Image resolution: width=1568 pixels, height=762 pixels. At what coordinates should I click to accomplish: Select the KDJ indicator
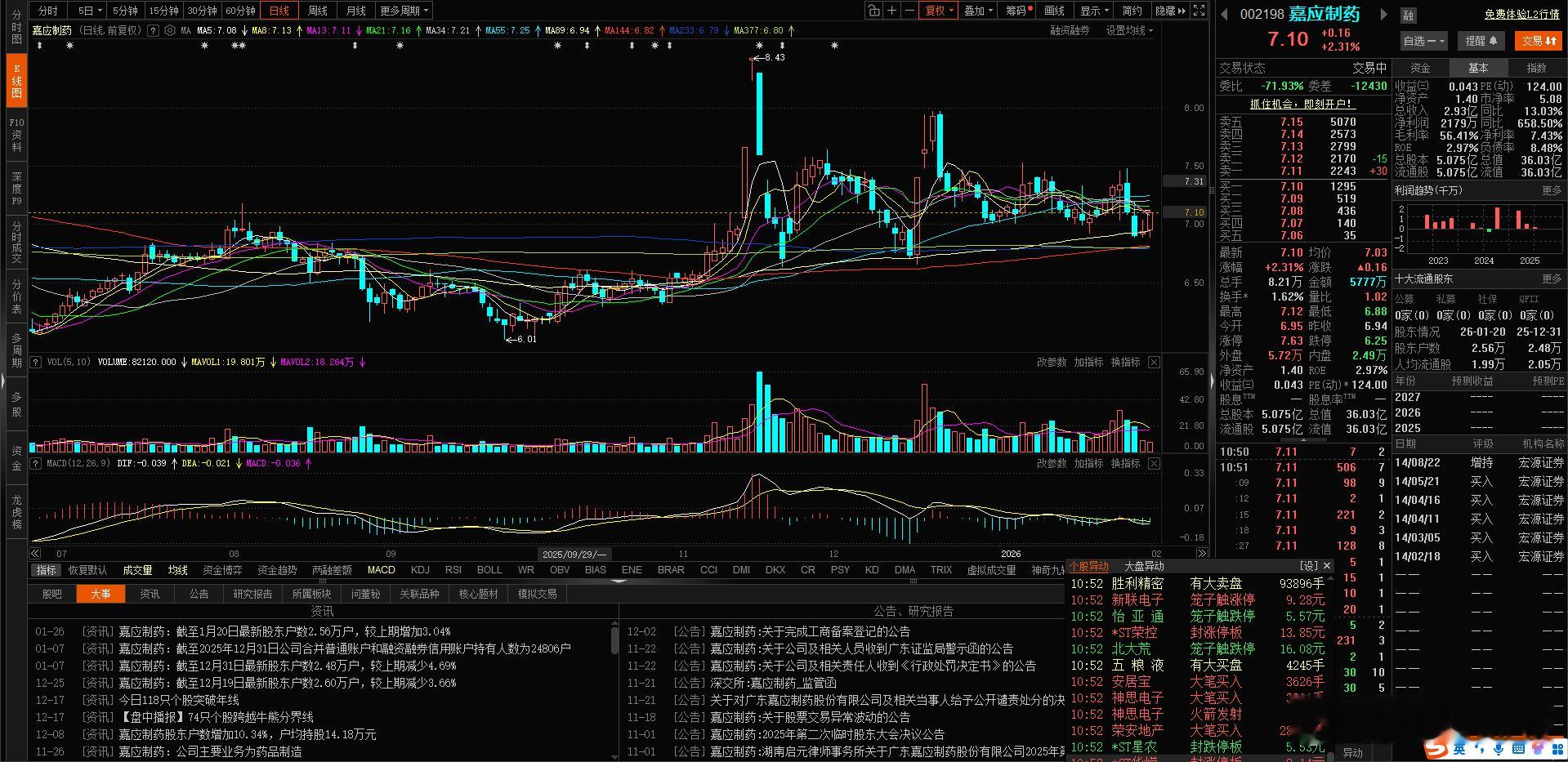coord(420,570)
